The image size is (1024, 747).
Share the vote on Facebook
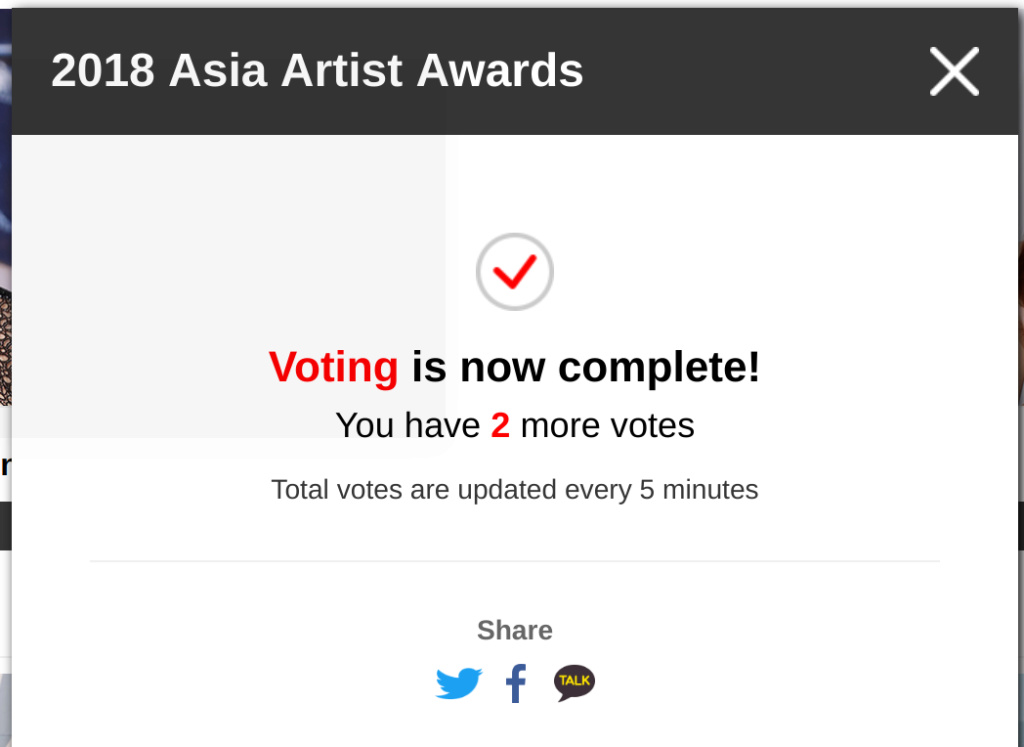(516, 683)
